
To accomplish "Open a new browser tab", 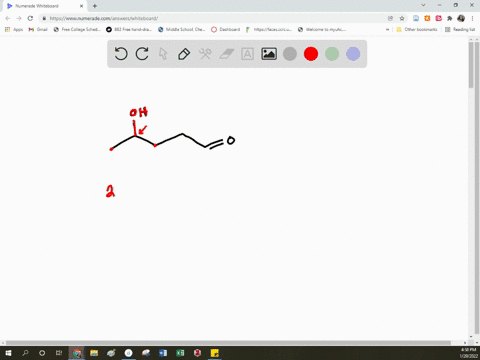I will (95, 6).
